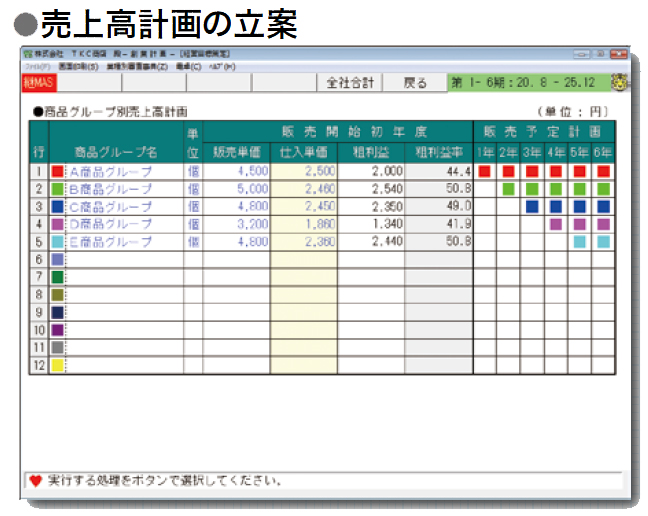
Task: Click the dark green swatch in row 7
Action: click(57, 277)
